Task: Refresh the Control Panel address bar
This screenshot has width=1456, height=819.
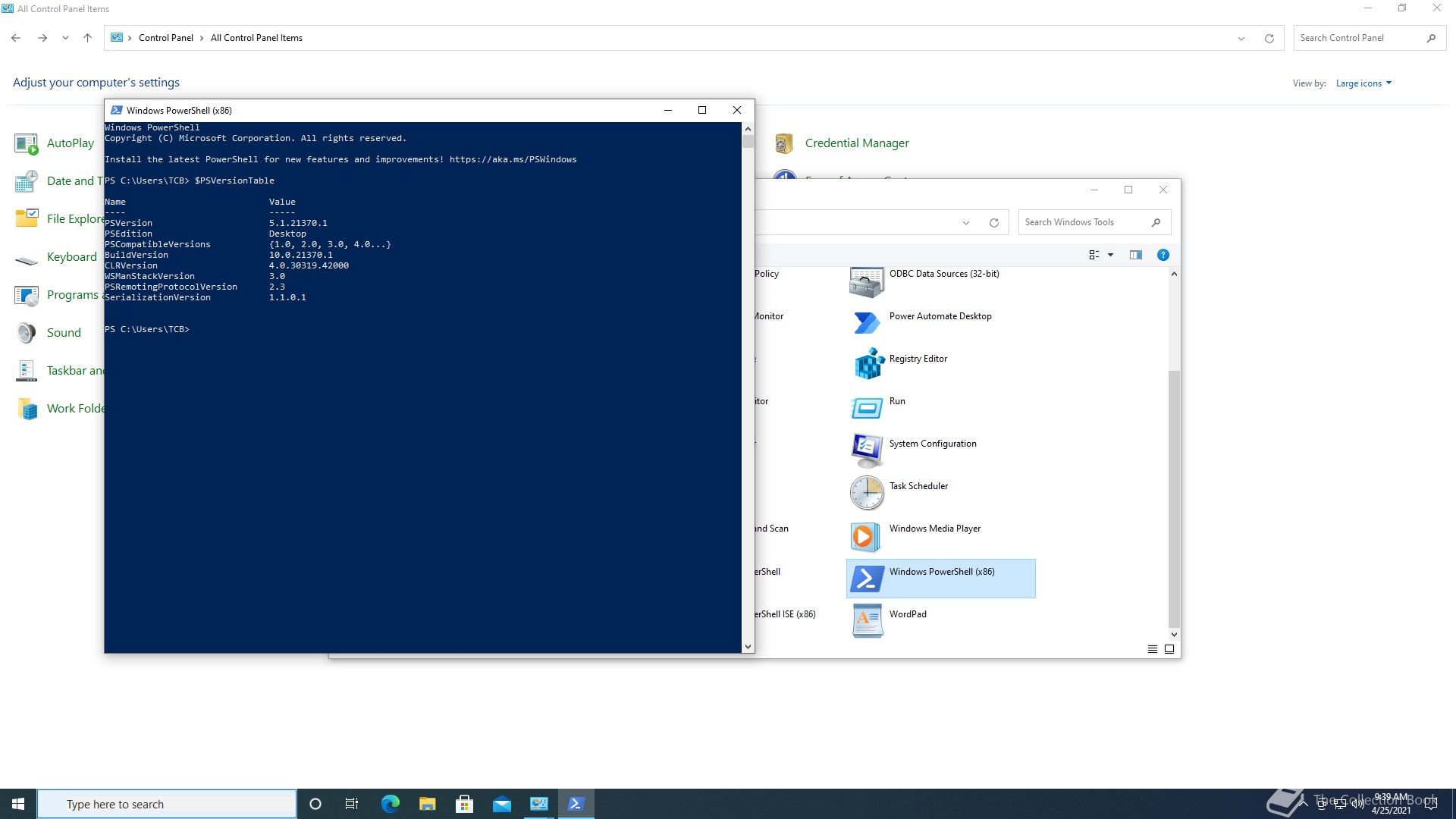Action: coord(1269,38)
